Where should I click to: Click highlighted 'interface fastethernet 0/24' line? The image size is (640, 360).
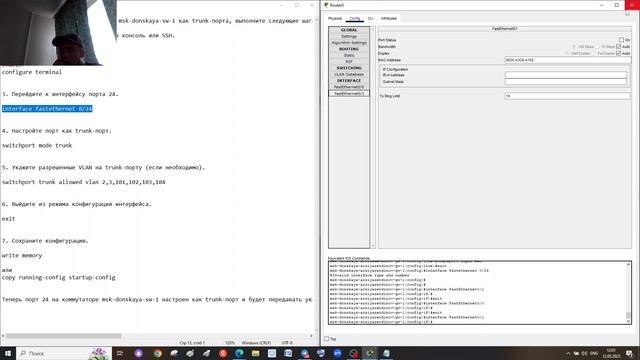click(x=47, y=109)
